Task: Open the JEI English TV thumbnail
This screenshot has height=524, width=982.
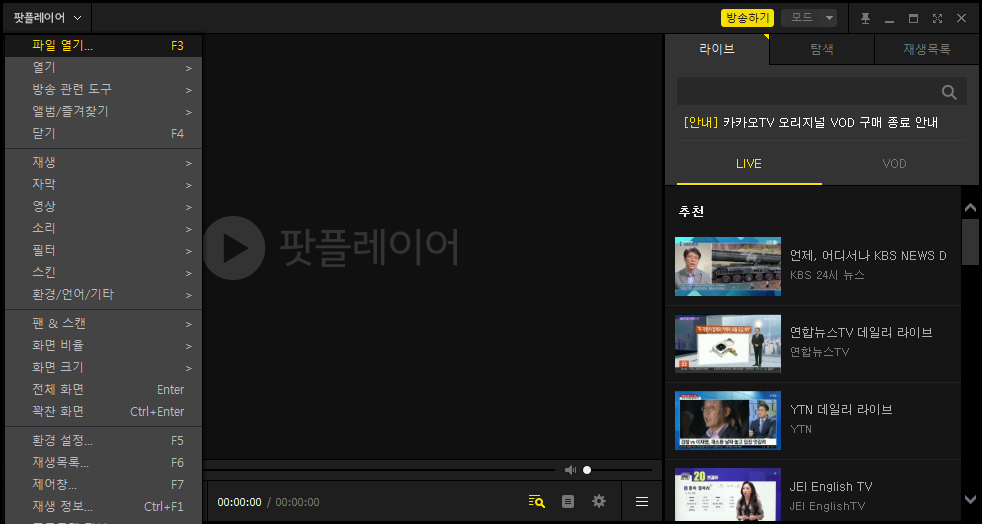Action: [728, 495]
